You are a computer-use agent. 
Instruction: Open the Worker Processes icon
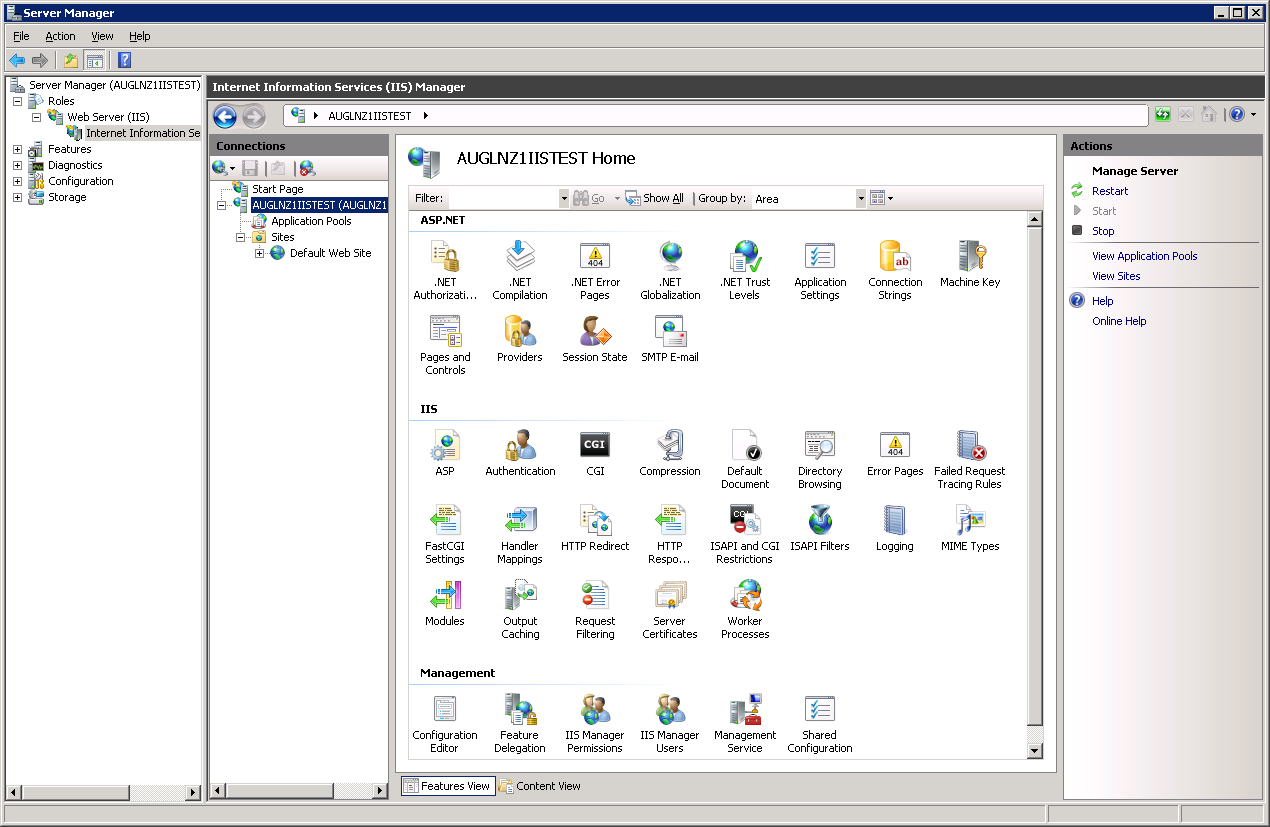click(745, 596)
